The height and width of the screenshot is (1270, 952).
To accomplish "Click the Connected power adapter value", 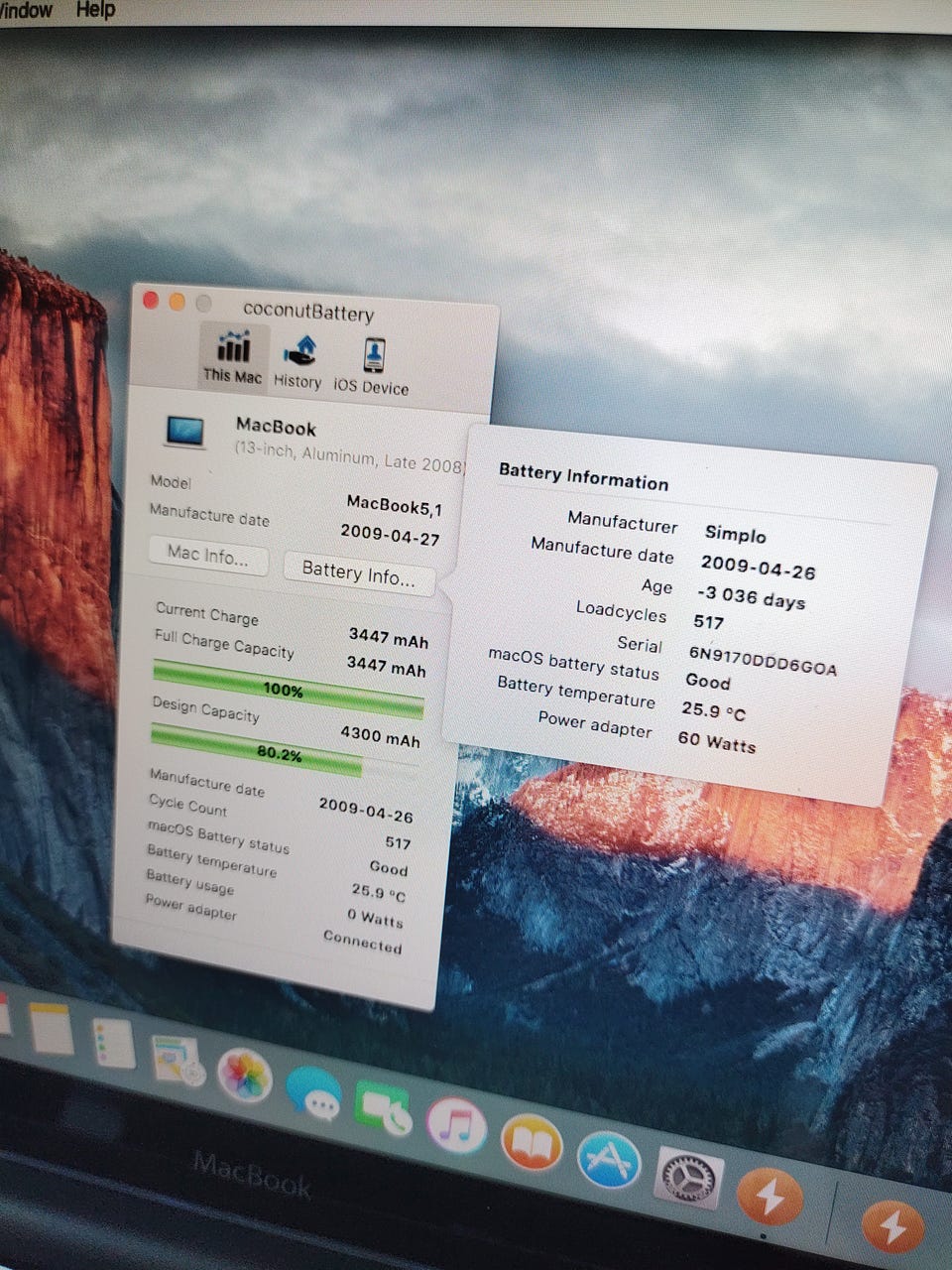I will [x=363, y=941].
